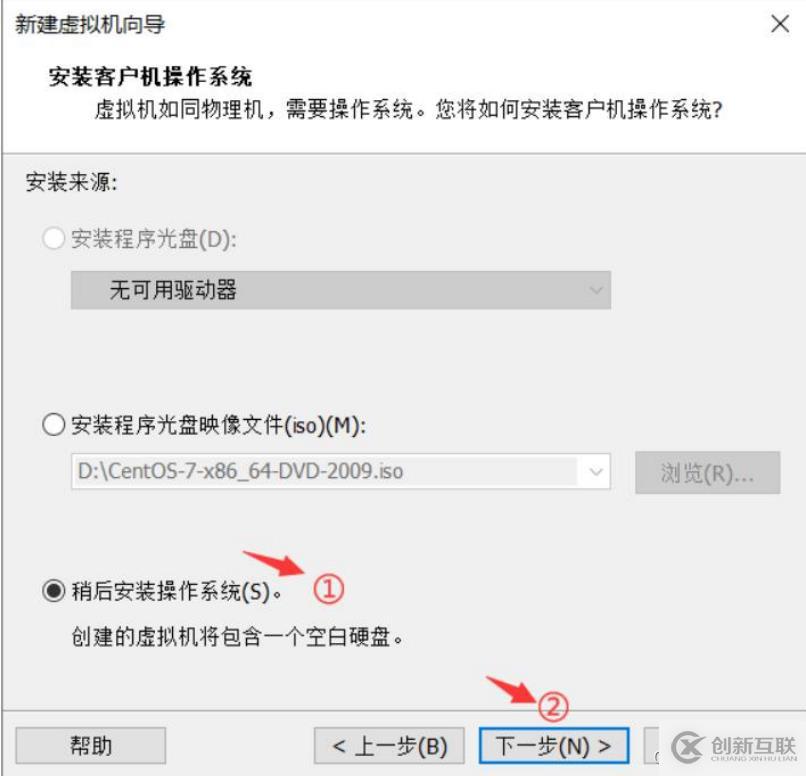Expand the chevron arrow of the drive list
Screen dimensions: 806x776
pyautogui.click(x=596, y=290)
